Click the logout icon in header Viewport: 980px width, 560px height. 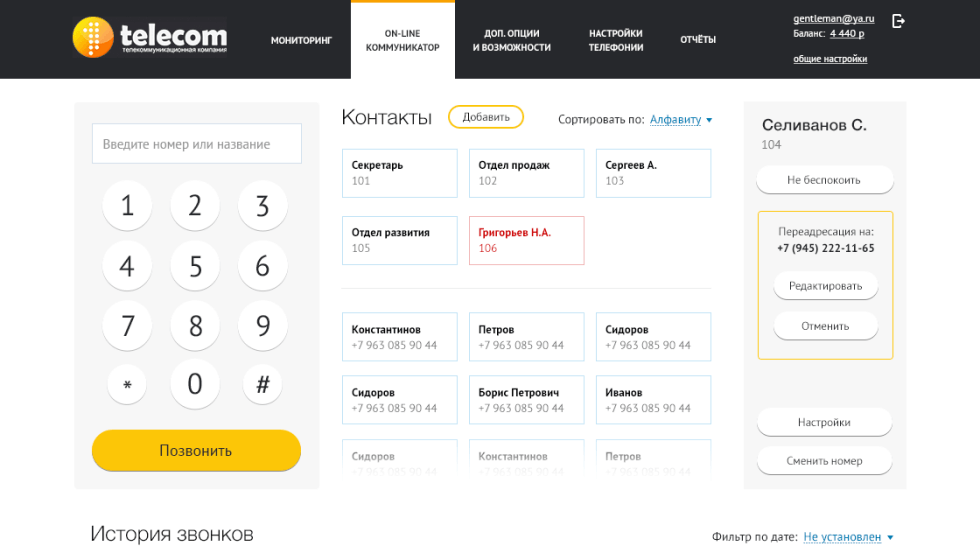(898, 21)
